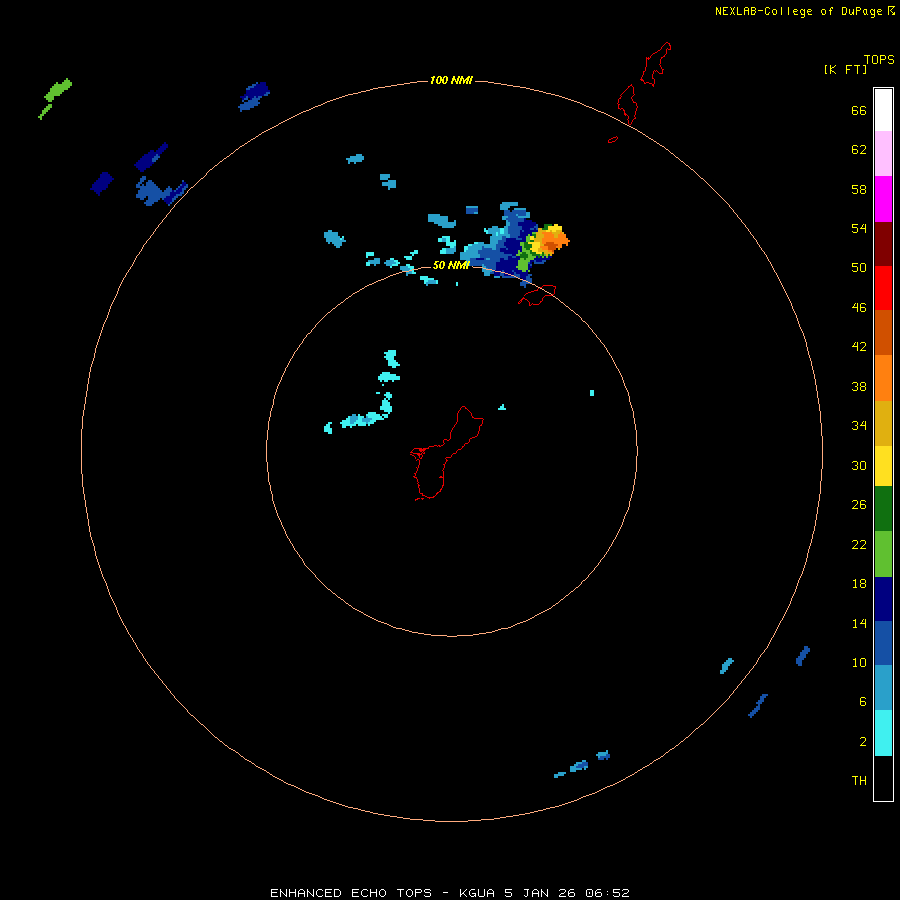Viewport: 900px width, 900px height.
Task: Click the legend value '30'
Action: [859, 465]
